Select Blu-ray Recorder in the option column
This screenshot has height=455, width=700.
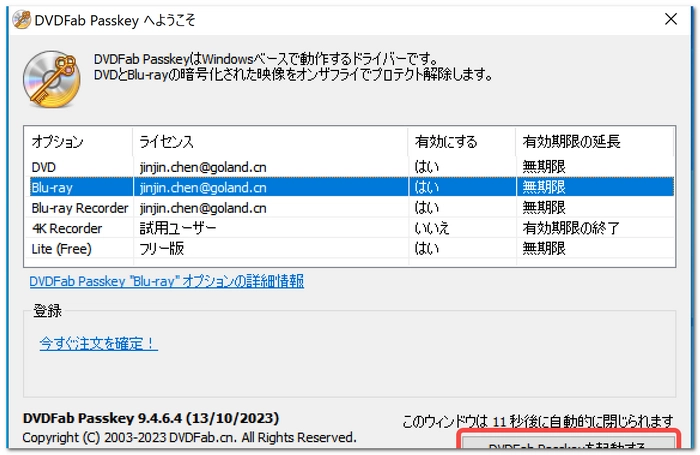[80, 208]
